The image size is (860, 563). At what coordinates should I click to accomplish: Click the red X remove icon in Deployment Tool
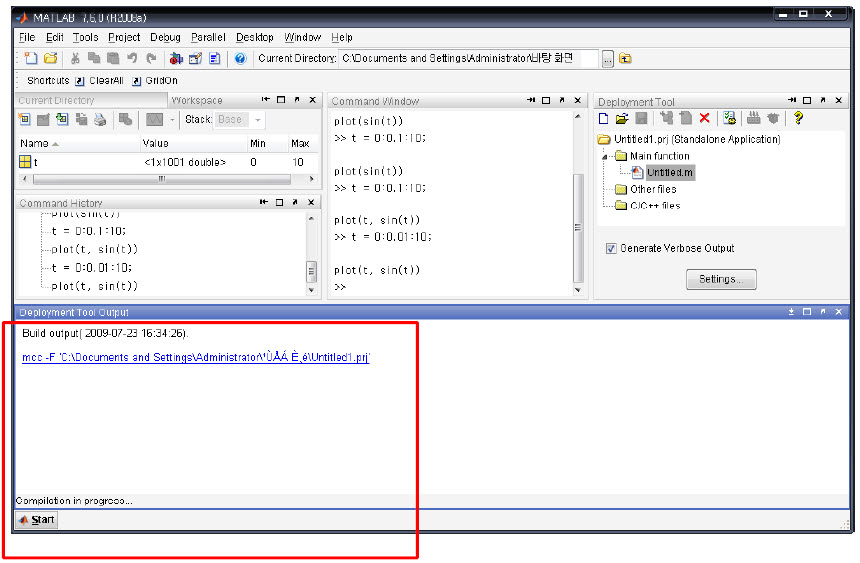click(705, 118)
